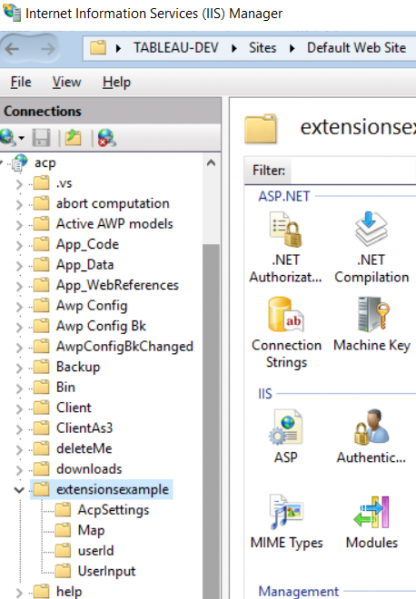Open the Modules feature icon
416x599 pixels.
[371, 512]
